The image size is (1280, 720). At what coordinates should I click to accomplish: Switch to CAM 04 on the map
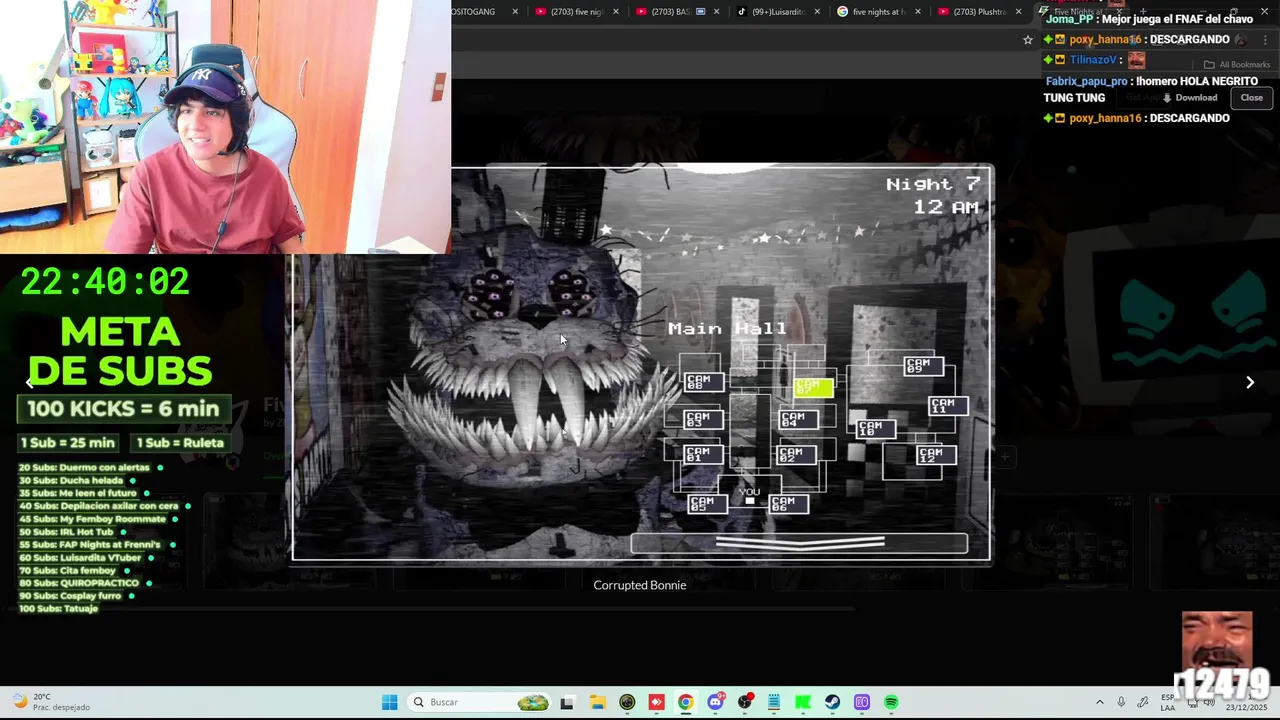pos(799,419)
